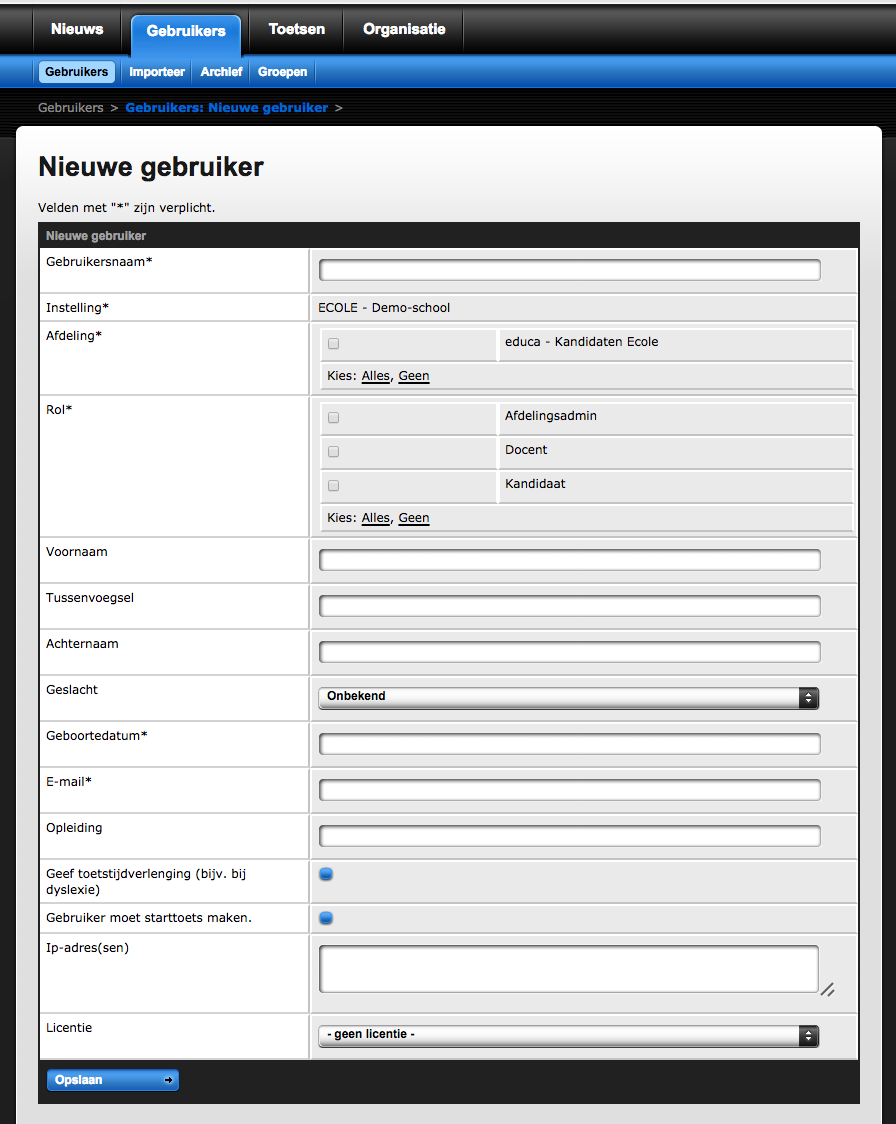896x1124 pixels.
Task: Enable the Afdelingsadmin role checkbox
Action: pos(334,417)
